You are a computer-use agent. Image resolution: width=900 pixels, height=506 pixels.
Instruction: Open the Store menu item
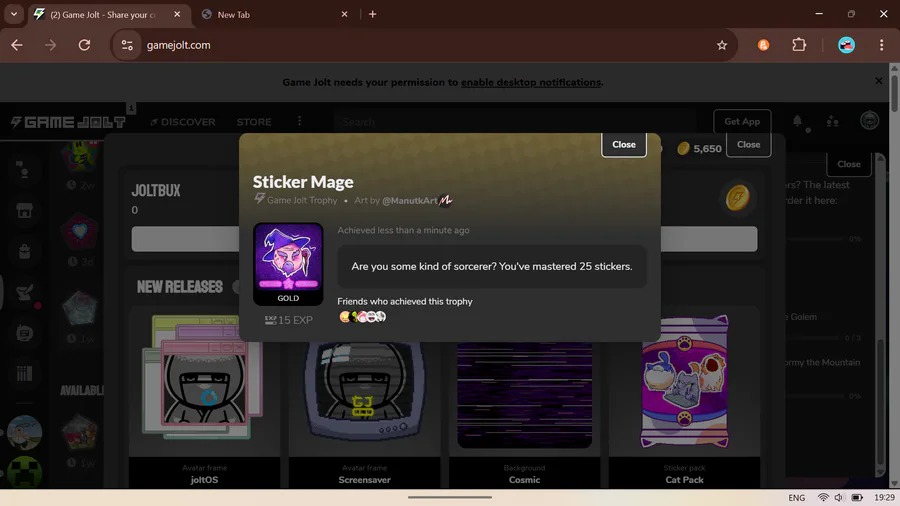pos(254,122)
